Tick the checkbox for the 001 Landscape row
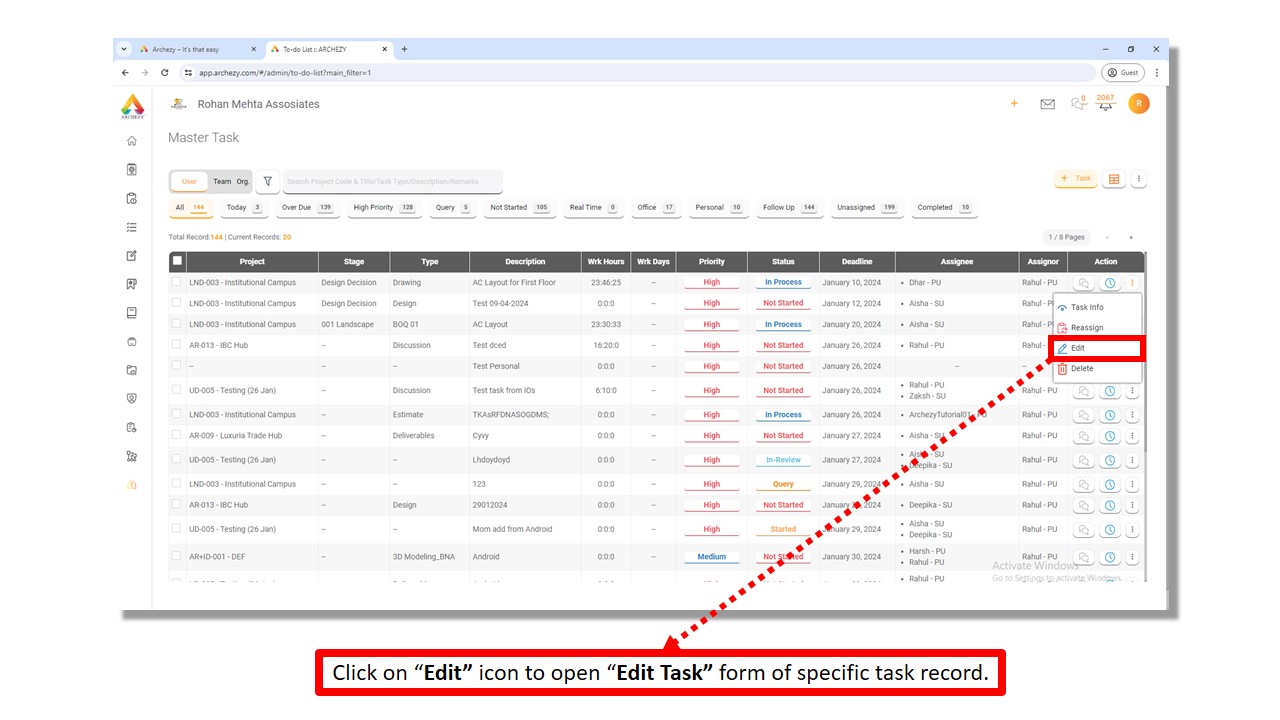Viewport: 1280px width, 720px height. (x=177, y=324)
